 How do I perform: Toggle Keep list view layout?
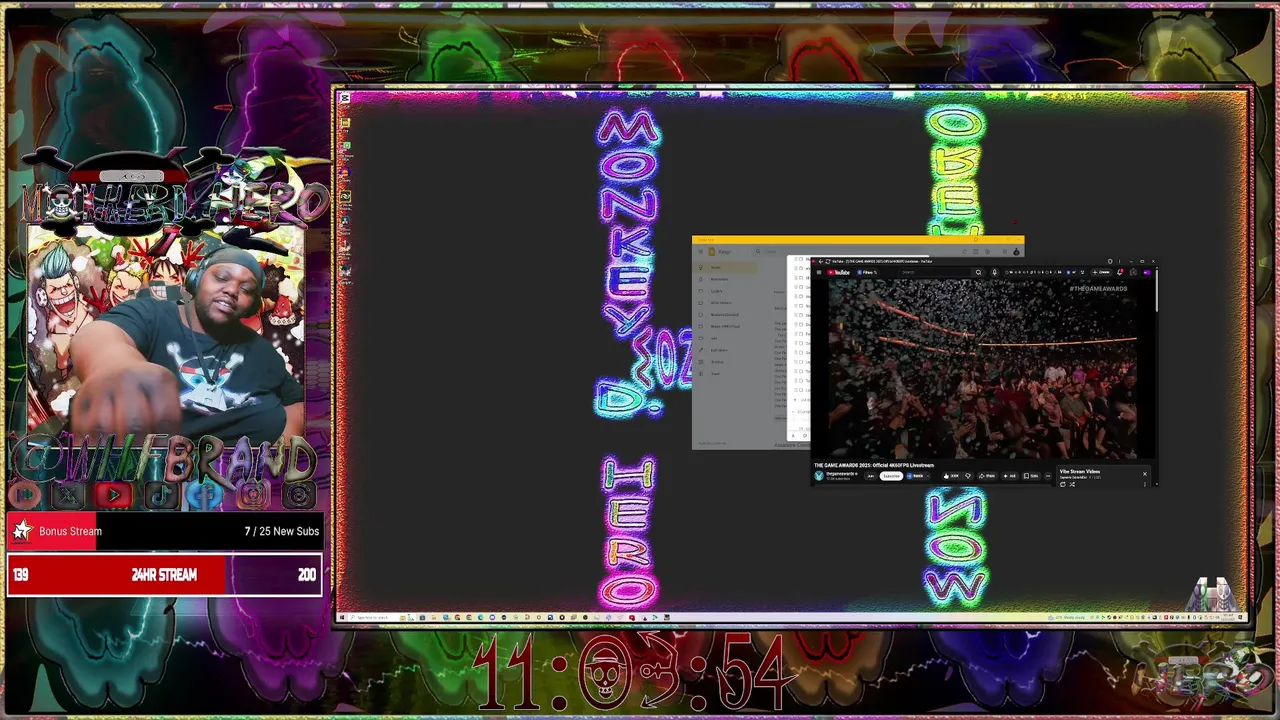[x=976, y=252]
